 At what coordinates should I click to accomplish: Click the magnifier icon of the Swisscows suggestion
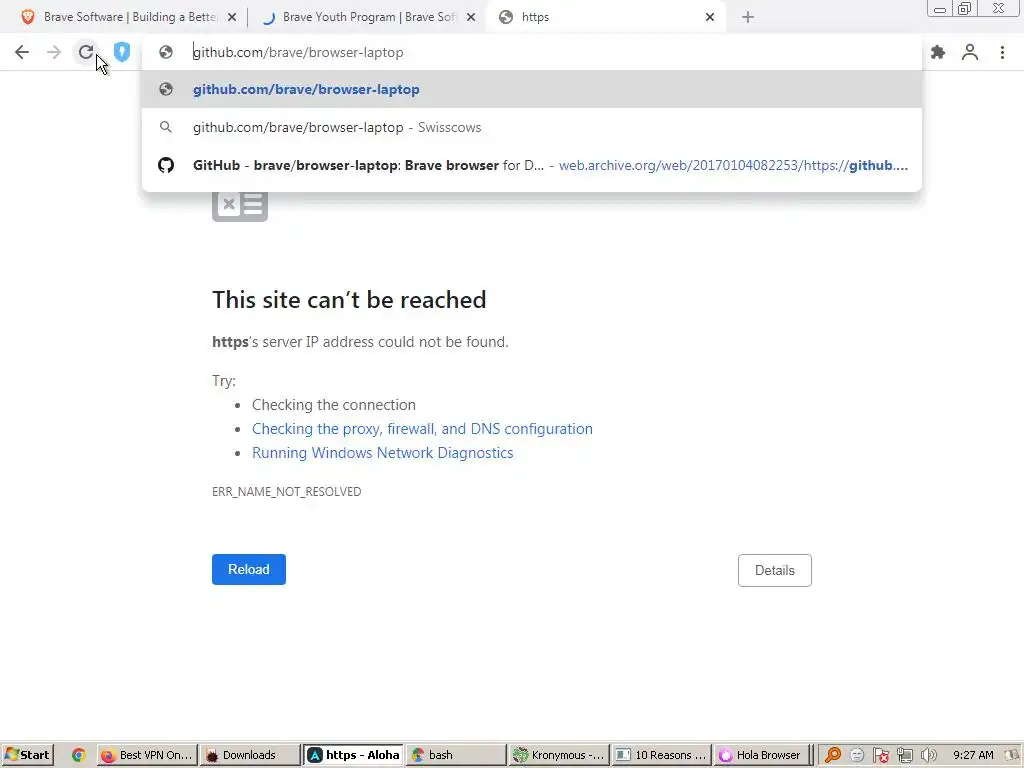(166, 127)
